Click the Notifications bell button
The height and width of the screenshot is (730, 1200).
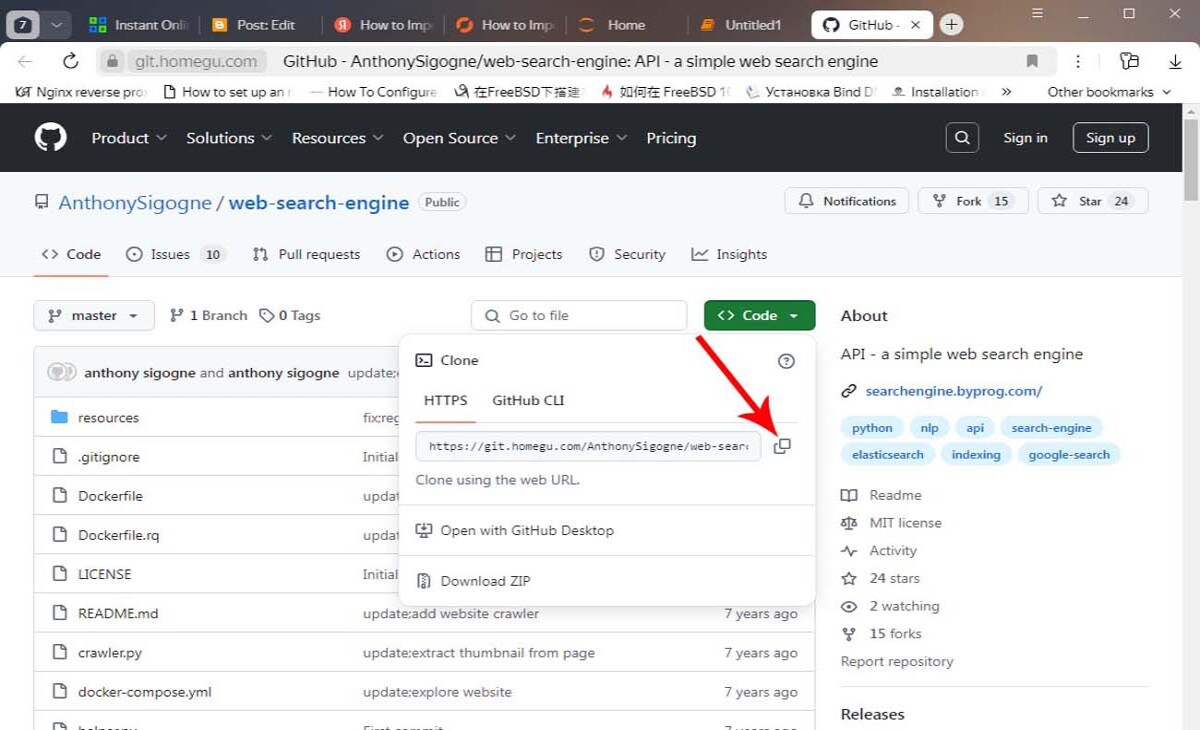[847, 201]
